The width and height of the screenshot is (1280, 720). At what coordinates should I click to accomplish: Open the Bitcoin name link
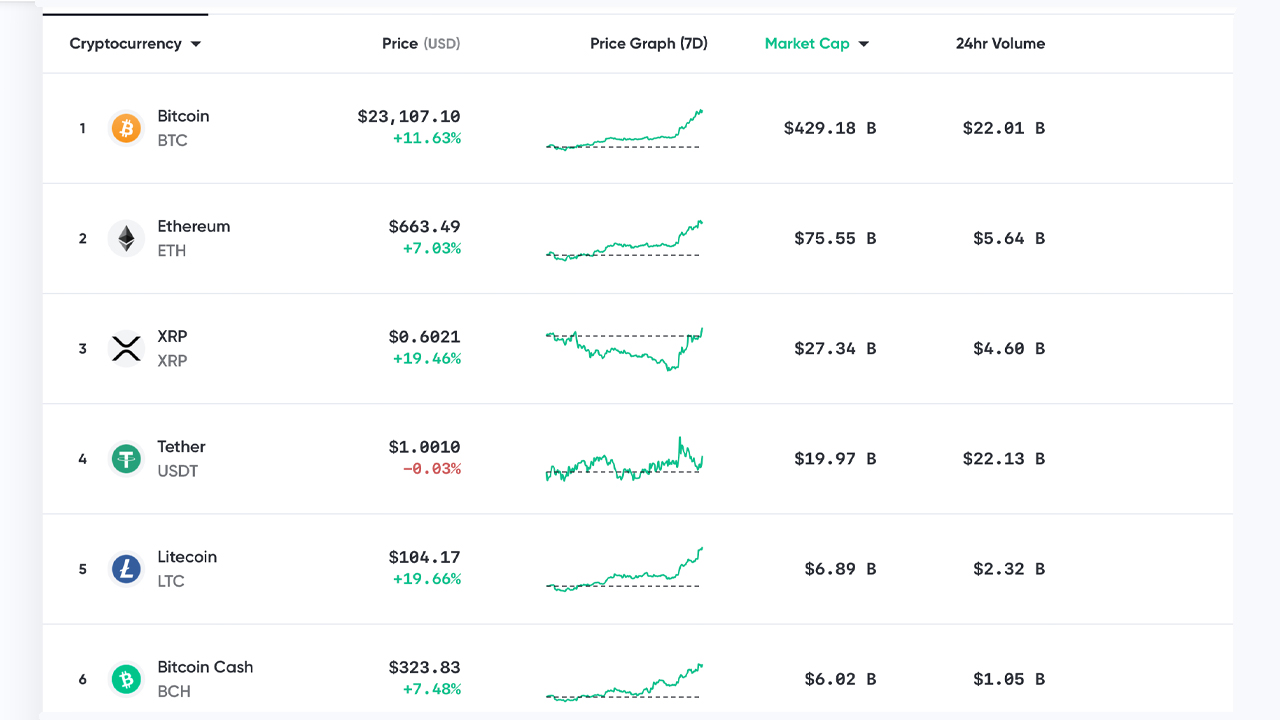click(183, 116)
